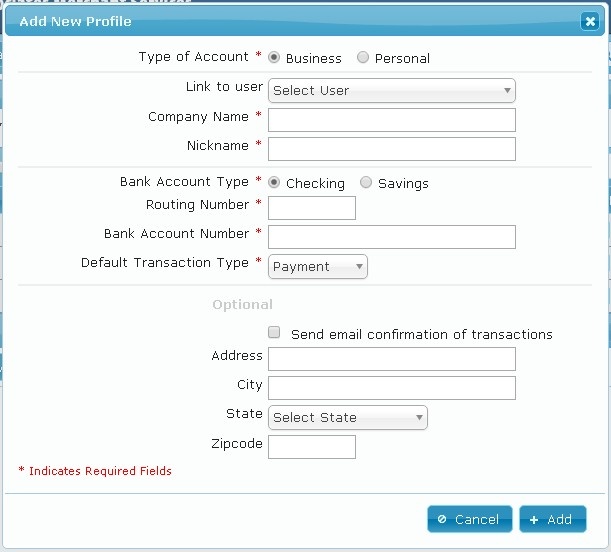Focus the Nickname input field
This screenshot has height=552, width=611.
point(392,149)
